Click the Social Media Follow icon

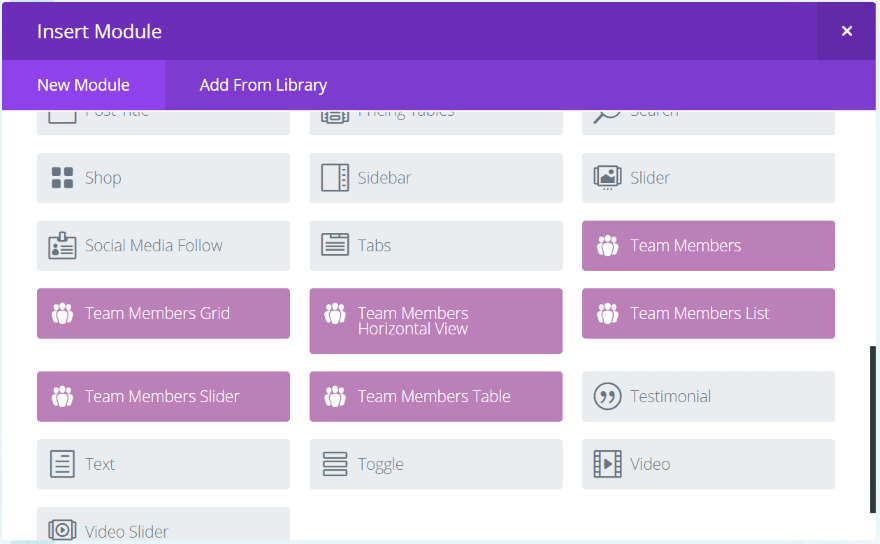click(62, 246)
